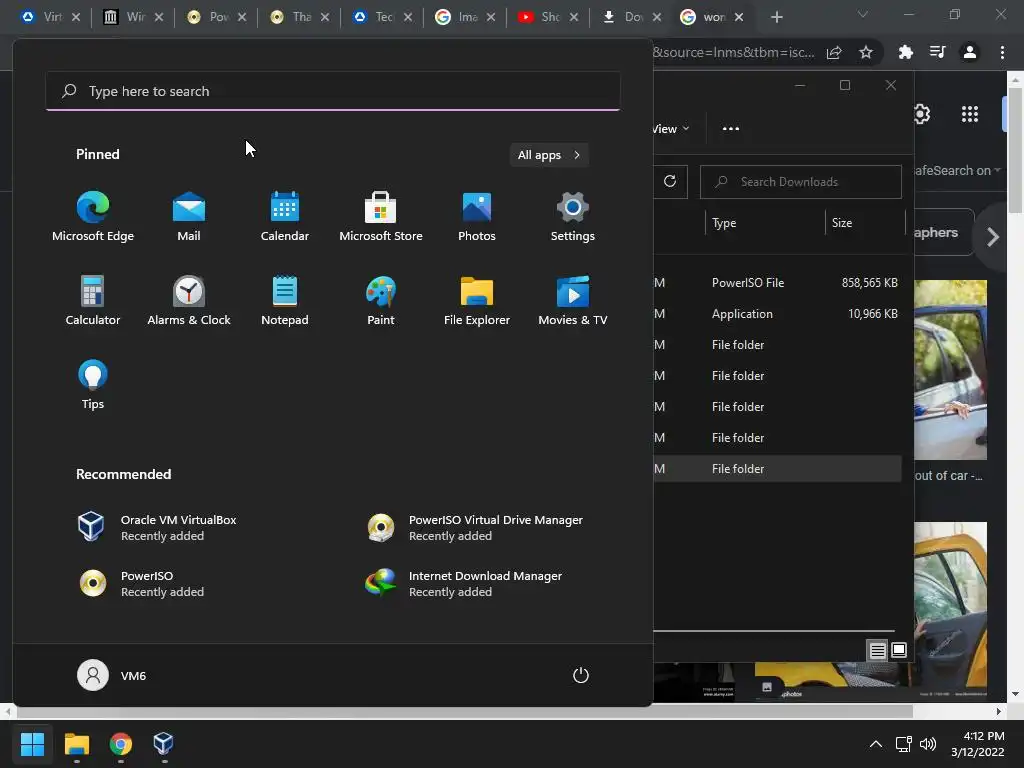Launch the Mail app

pos(189,217)
